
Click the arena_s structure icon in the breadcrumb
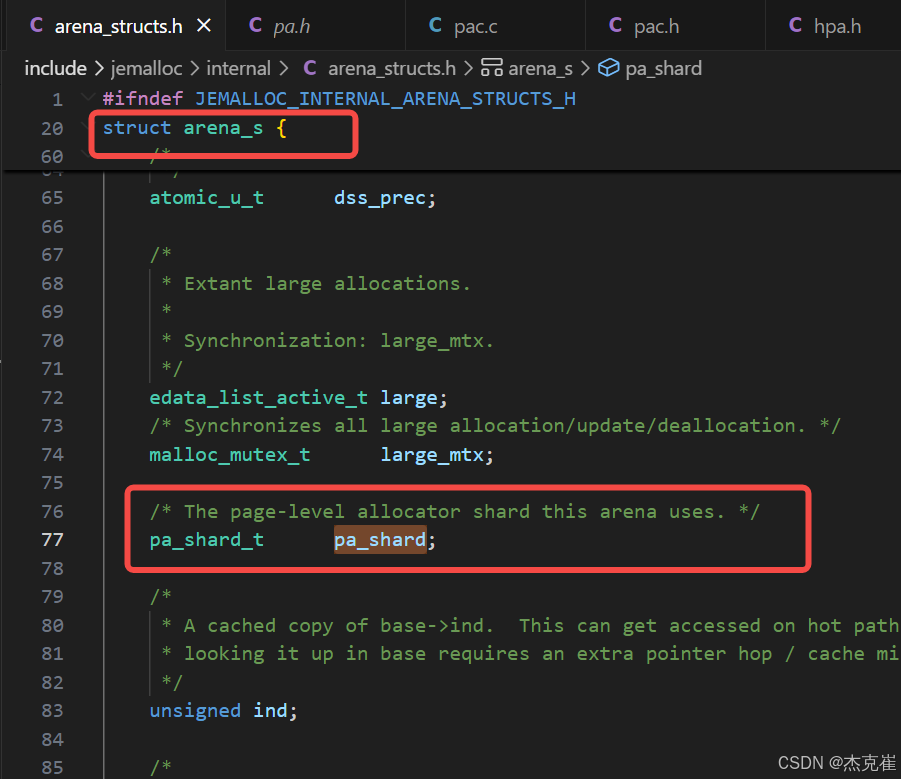(x=491, y=68)
